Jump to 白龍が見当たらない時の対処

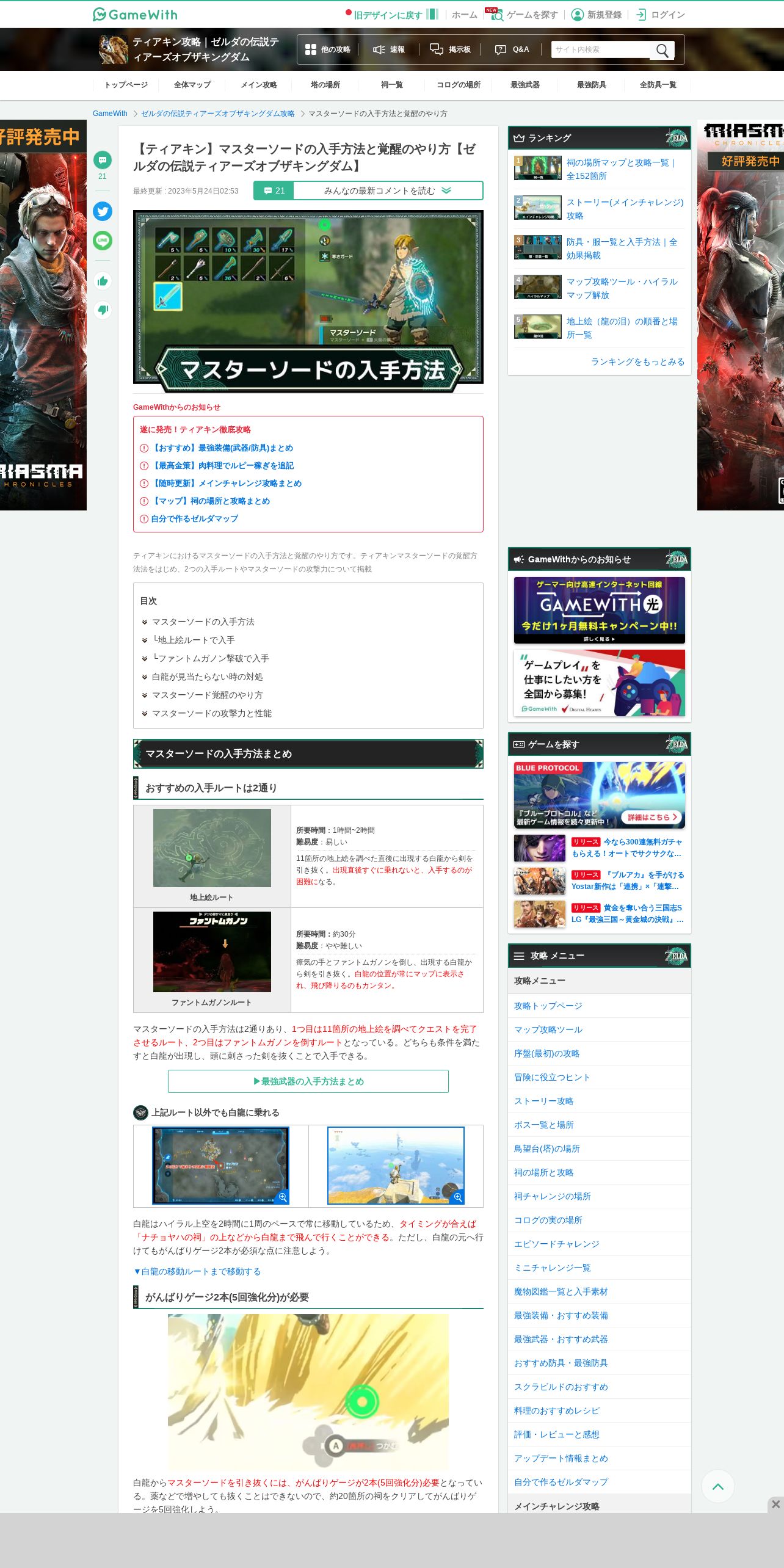(x=207, y=677)
